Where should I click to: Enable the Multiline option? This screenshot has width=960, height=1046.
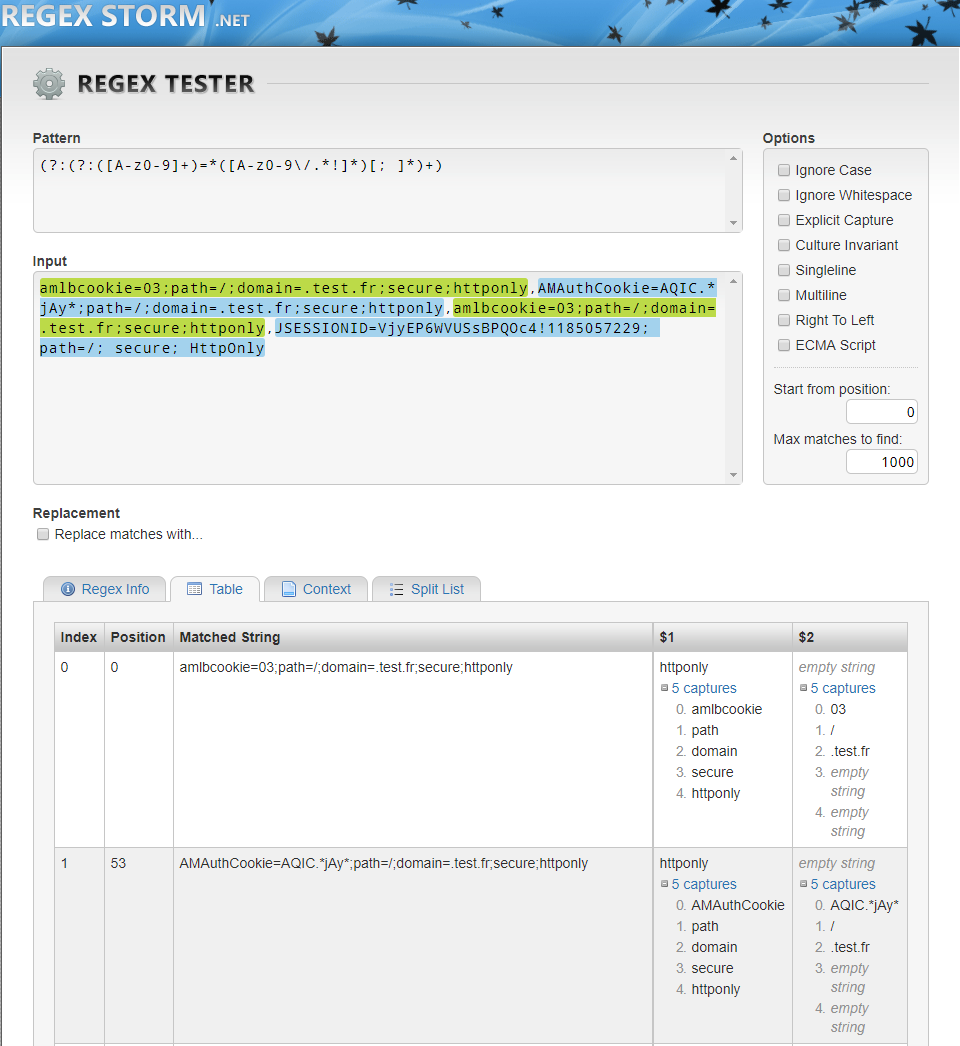(784, 295)
